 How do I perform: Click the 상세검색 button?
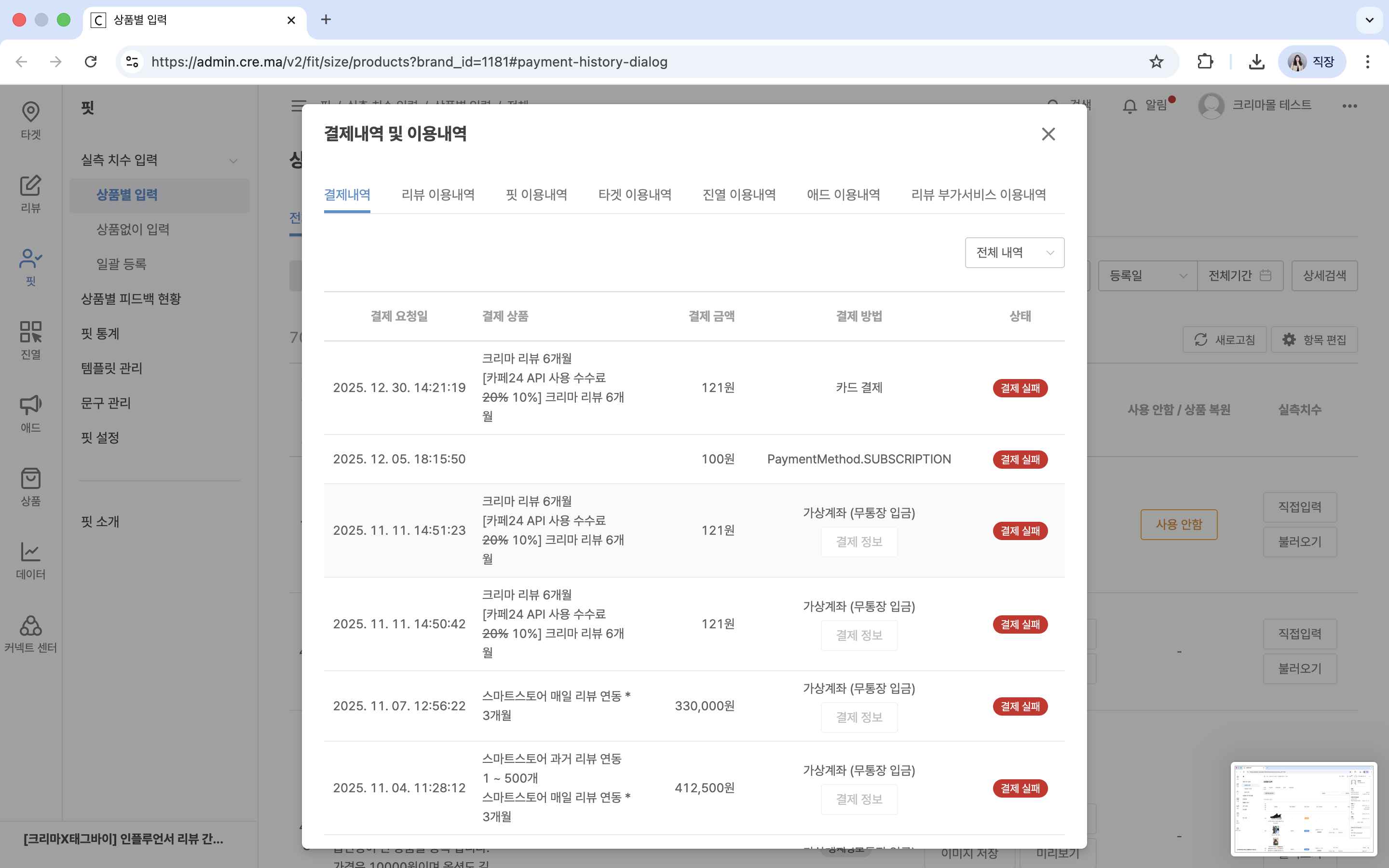[1323, 275]
